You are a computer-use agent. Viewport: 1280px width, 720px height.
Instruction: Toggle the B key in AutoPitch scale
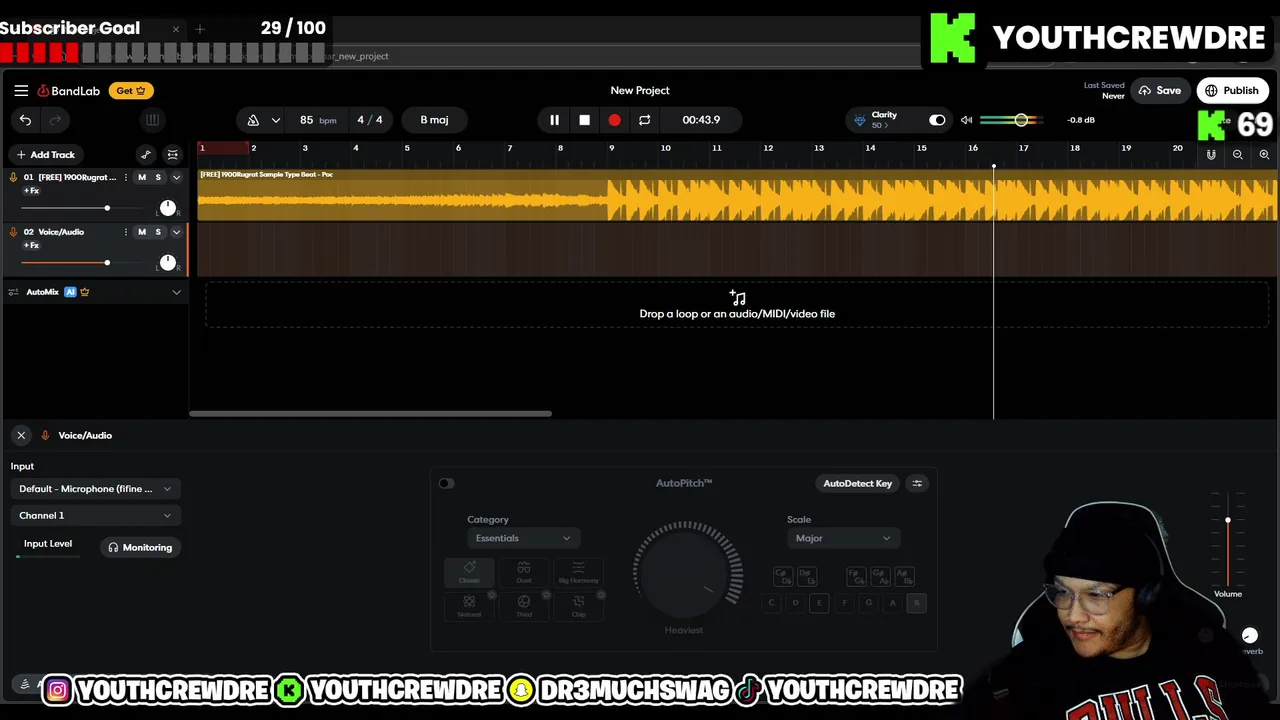pos(916,603)
